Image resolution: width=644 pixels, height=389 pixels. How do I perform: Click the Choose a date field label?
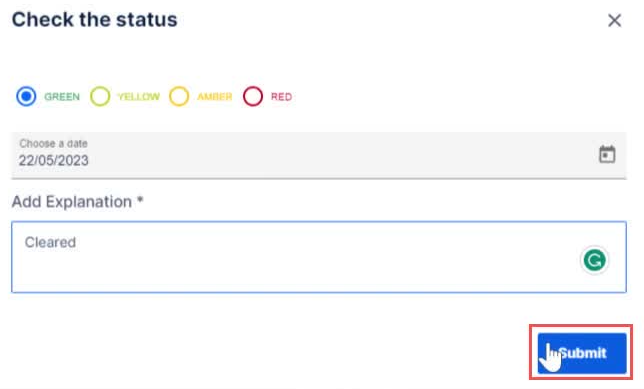pos(53,143)
